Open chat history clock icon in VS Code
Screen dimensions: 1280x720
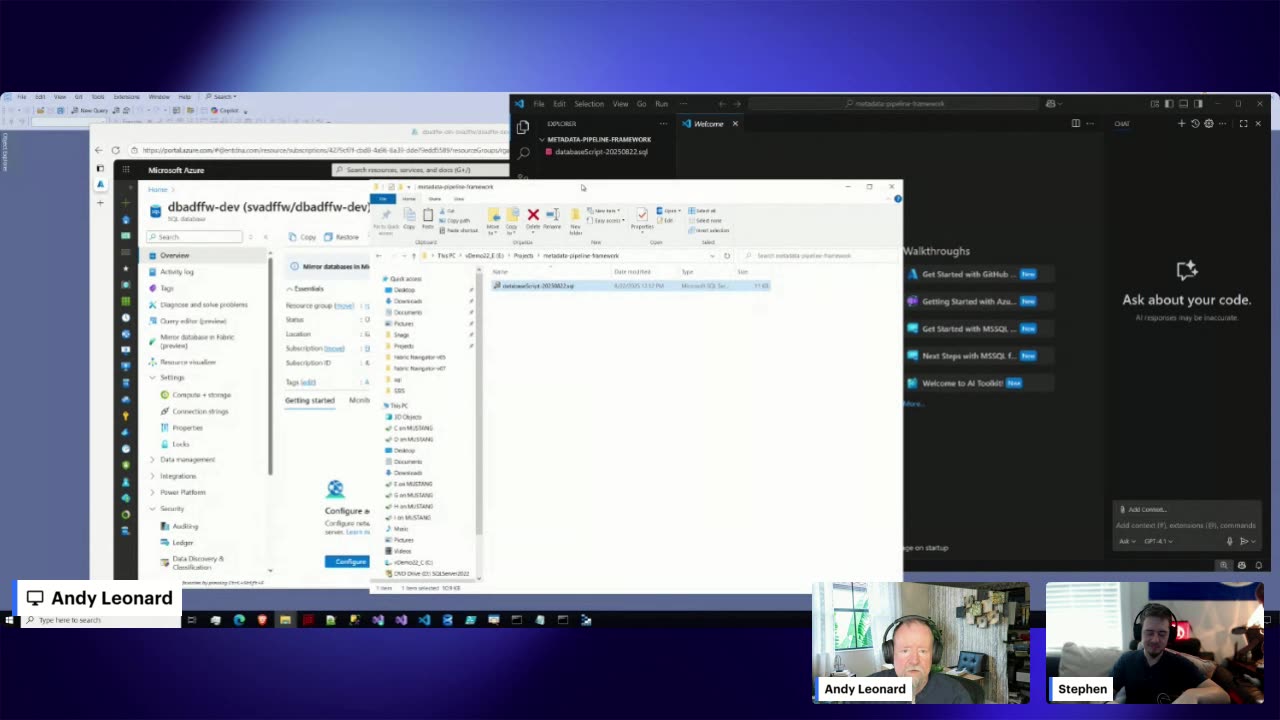pyautogui.click(x=1195, y=124)
